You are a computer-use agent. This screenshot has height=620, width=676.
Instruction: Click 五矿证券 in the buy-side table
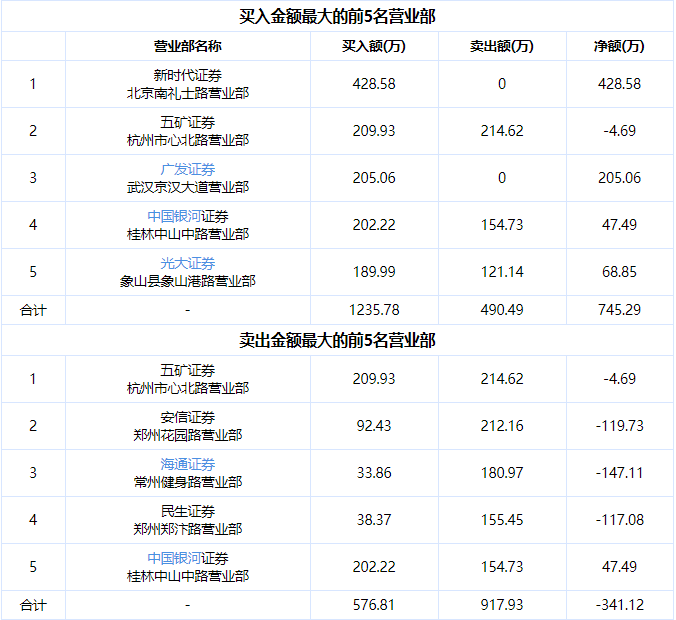click(188, 122)
